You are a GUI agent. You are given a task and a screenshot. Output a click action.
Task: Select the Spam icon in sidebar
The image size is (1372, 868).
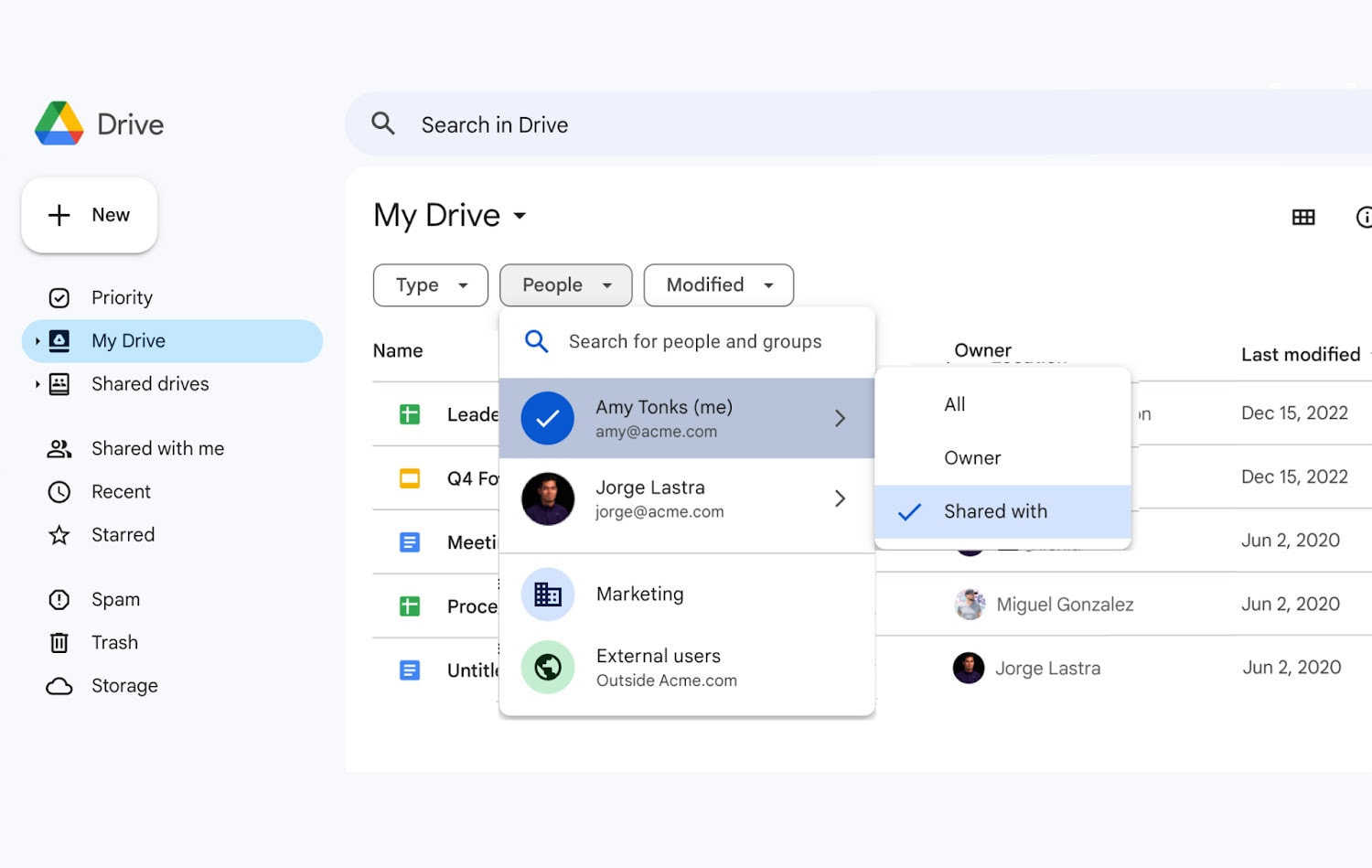tap(59, 599)
